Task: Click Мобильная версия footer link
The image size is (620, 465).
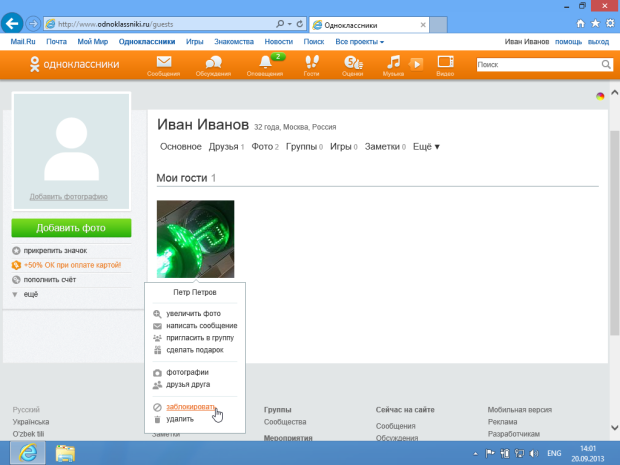Action: pos(520,410)
